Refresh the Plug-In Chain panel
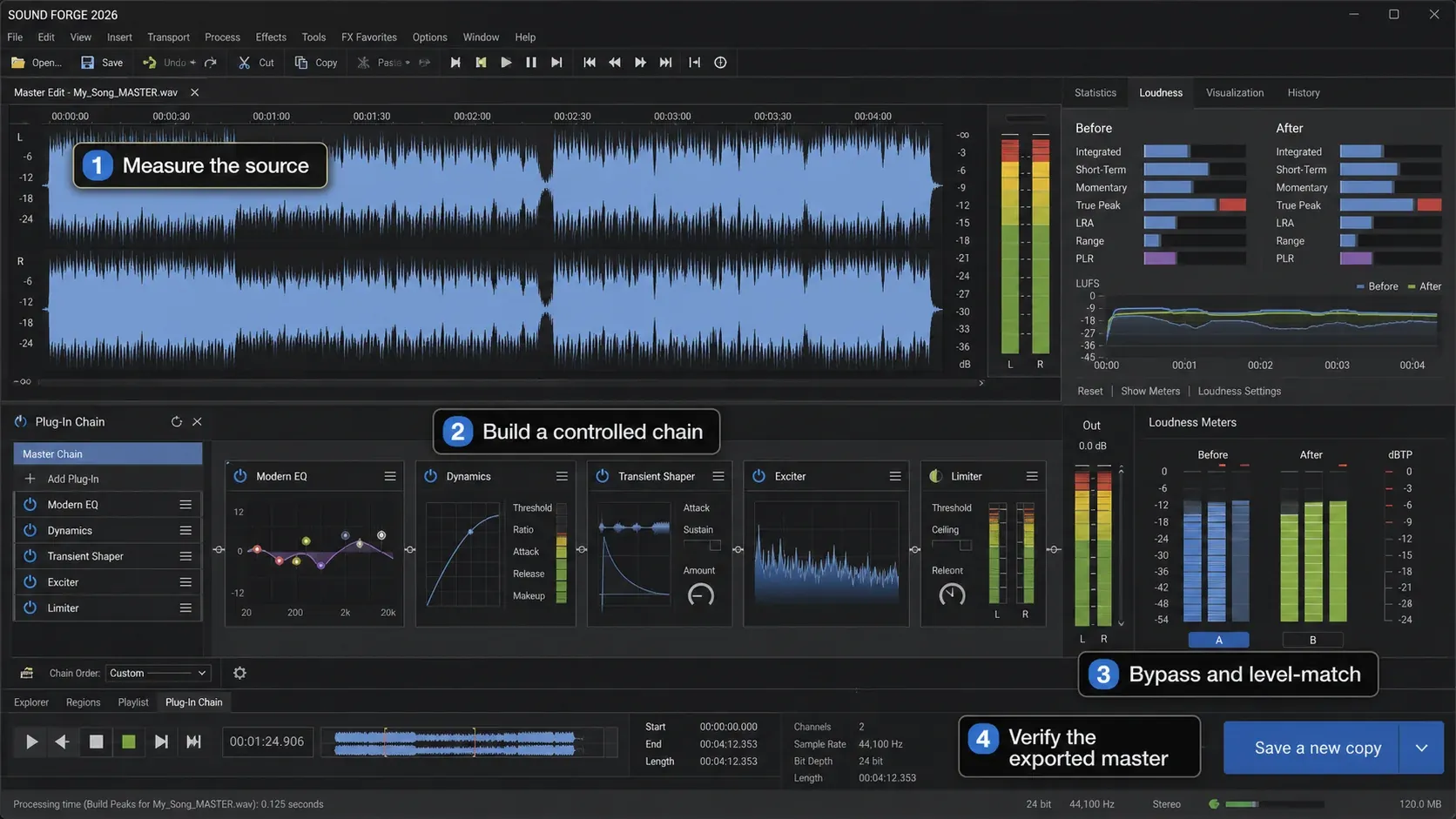Image resolution: width=1456 pixels, height=819 pixels. [x=177, y=421]
